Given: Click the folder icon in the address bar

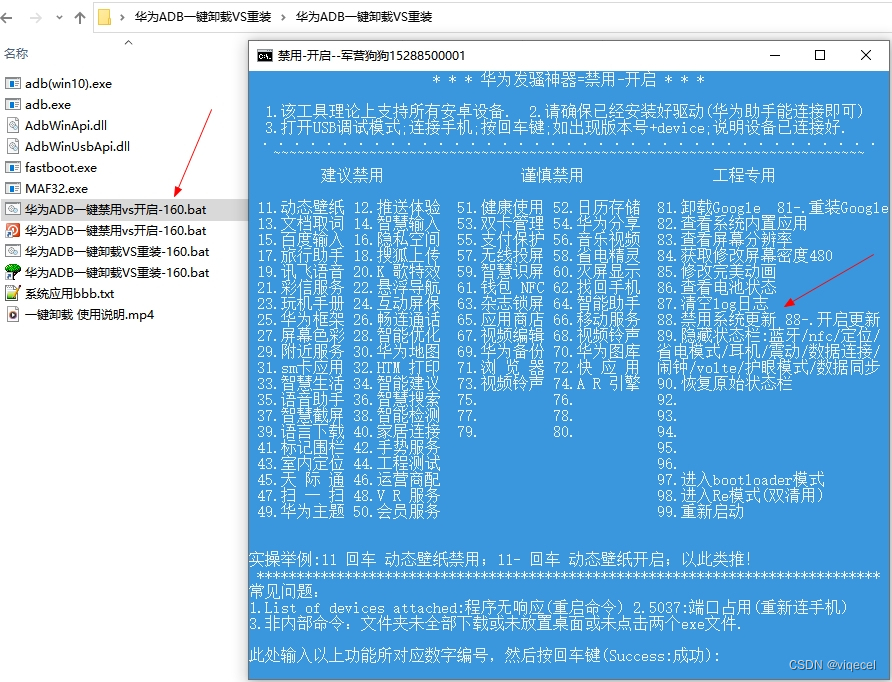Looking at the screenshot, I should 105,17.
